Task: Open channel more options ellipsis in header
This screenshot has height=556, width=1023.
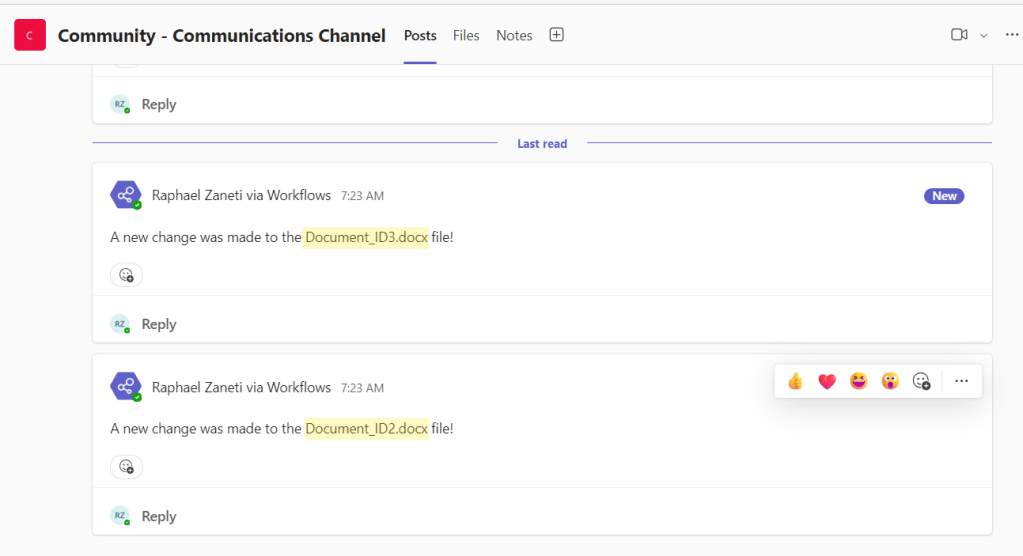Action: click(1012, 35)
